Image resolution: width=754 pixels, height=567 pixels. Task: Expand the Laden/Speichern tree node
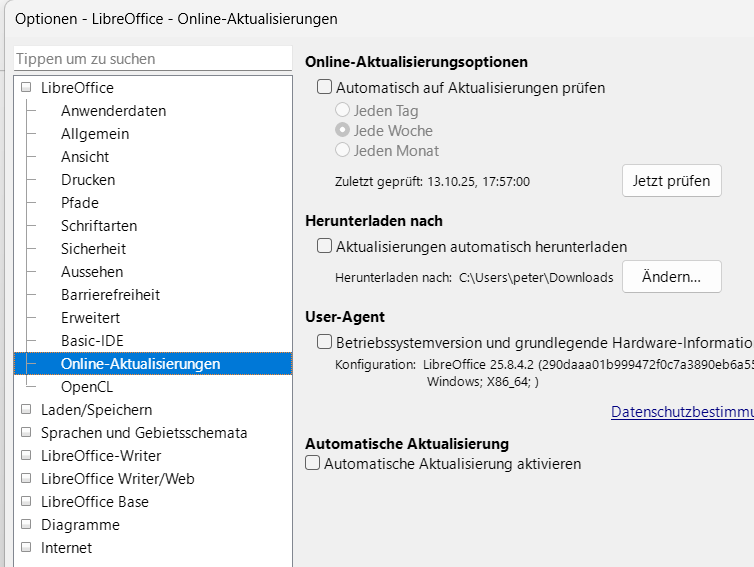[x=26, y=410]
